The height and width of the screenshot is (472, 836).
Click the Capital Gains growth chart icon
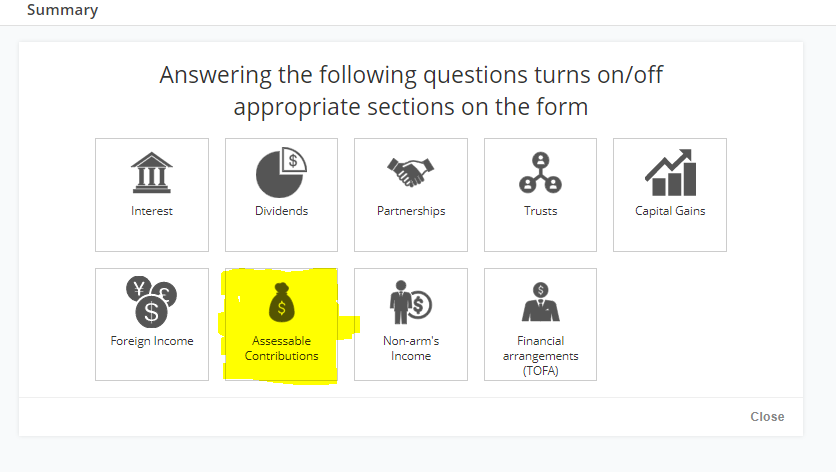(x=670, y=172)
